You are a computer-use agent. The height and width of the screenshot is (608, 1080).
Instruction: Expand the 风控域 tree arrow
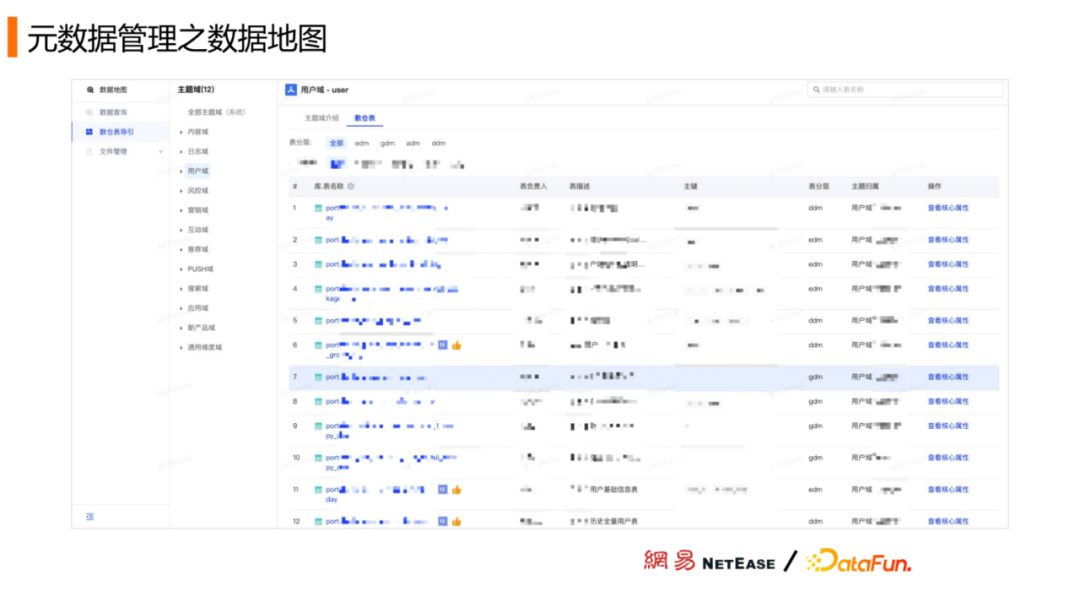[181, 191]
